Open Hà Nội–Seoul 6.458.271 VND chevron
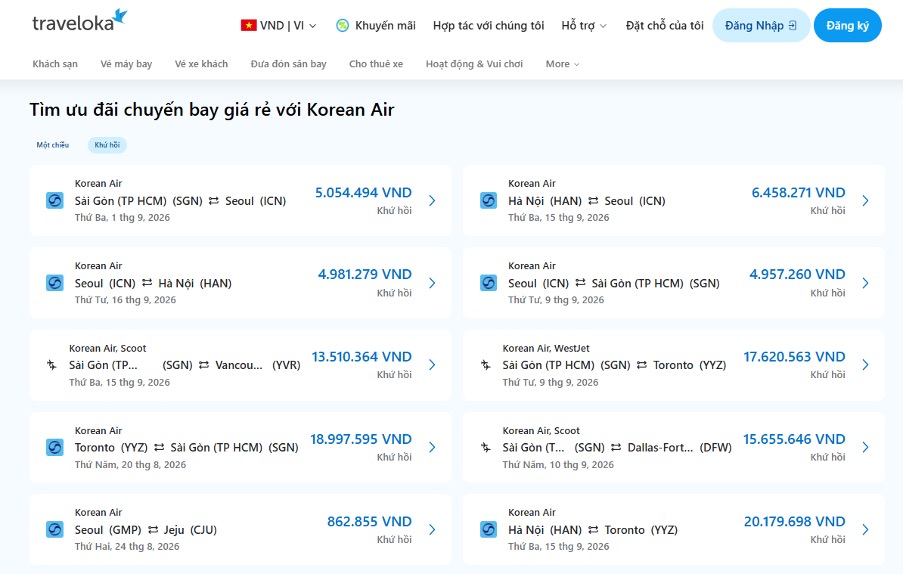Screen dimensions: 904x574 pos(865,201)
